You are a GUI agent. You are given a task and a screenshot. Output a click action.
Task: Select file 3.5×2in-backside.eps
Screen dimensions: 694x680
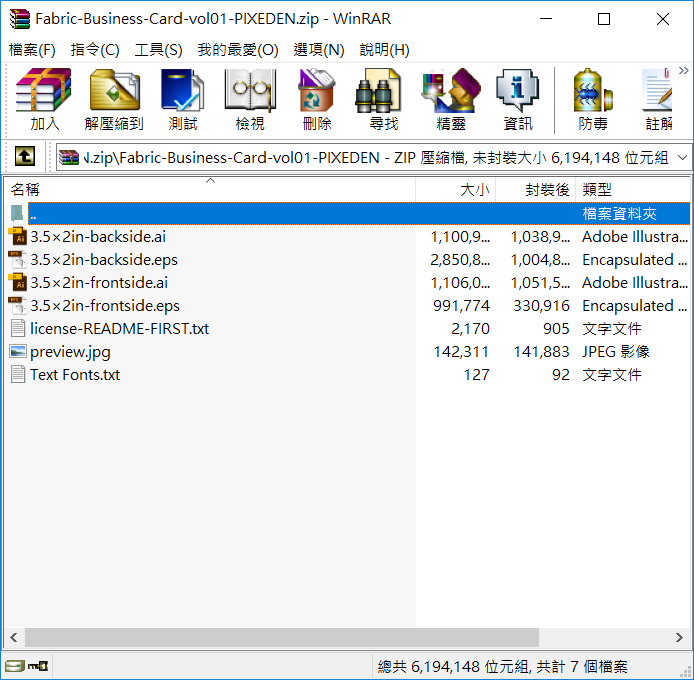coord(349,260)
